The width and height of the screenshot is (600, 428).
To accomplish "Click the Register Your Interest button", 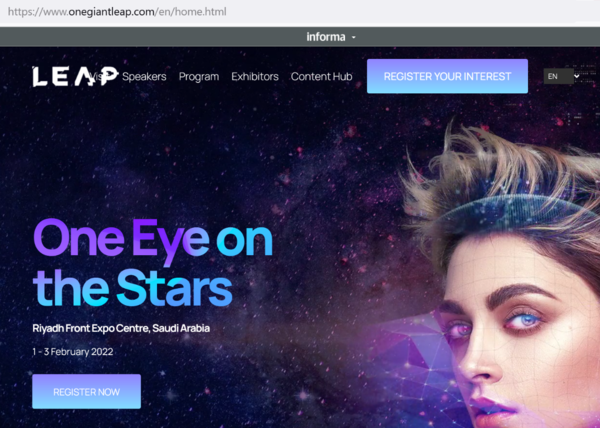I will (447, 76).
